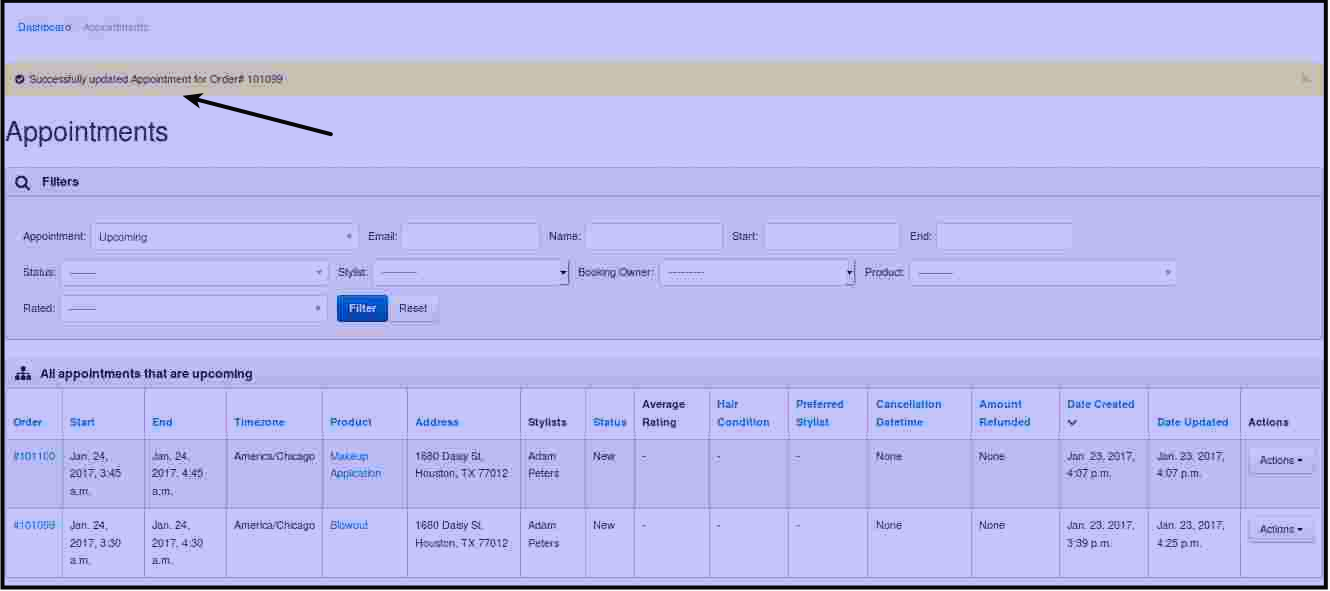Open the Rated filter dropdown
This screenshot has height=591, width=1330.
[194, 308]
